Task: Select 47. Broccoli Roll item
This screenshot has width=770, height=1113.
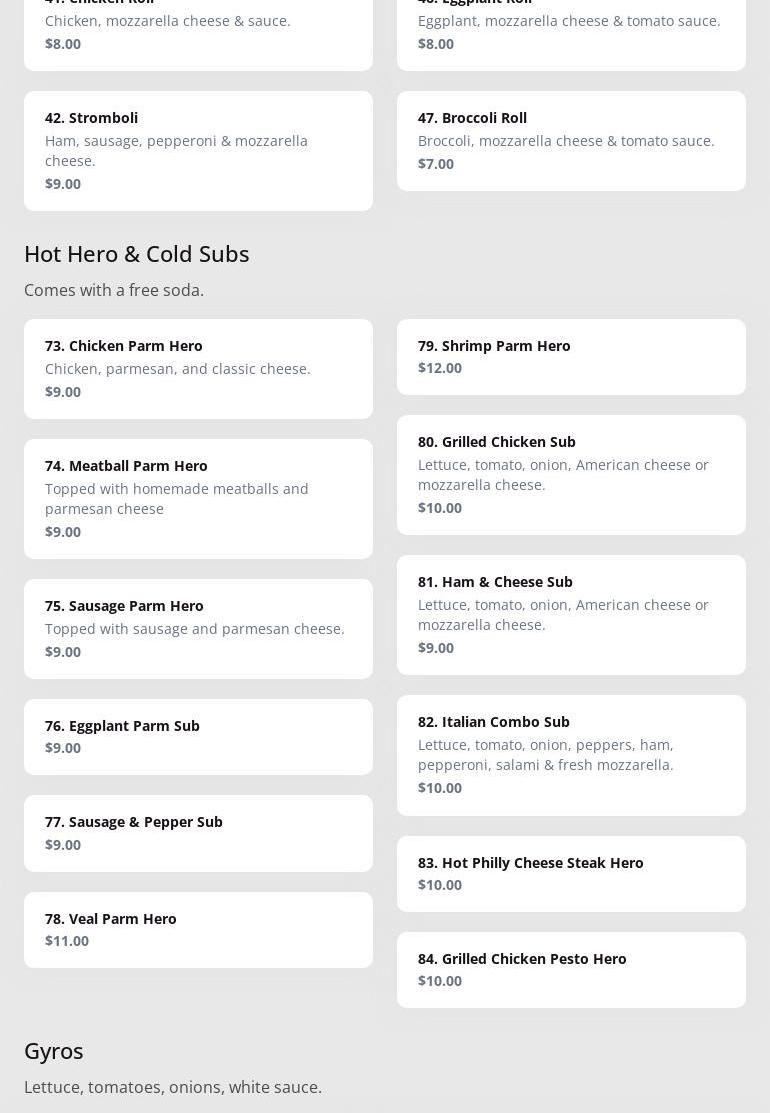Action: pyautogui.click(x=571, y=140)
